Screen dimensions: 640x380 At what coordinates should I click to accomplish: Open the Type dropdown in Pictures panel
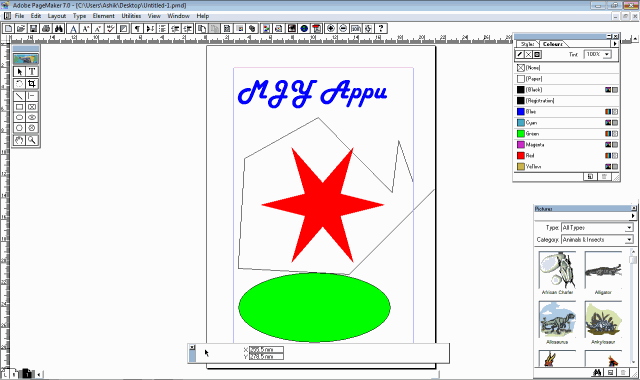tap(598, 227)
